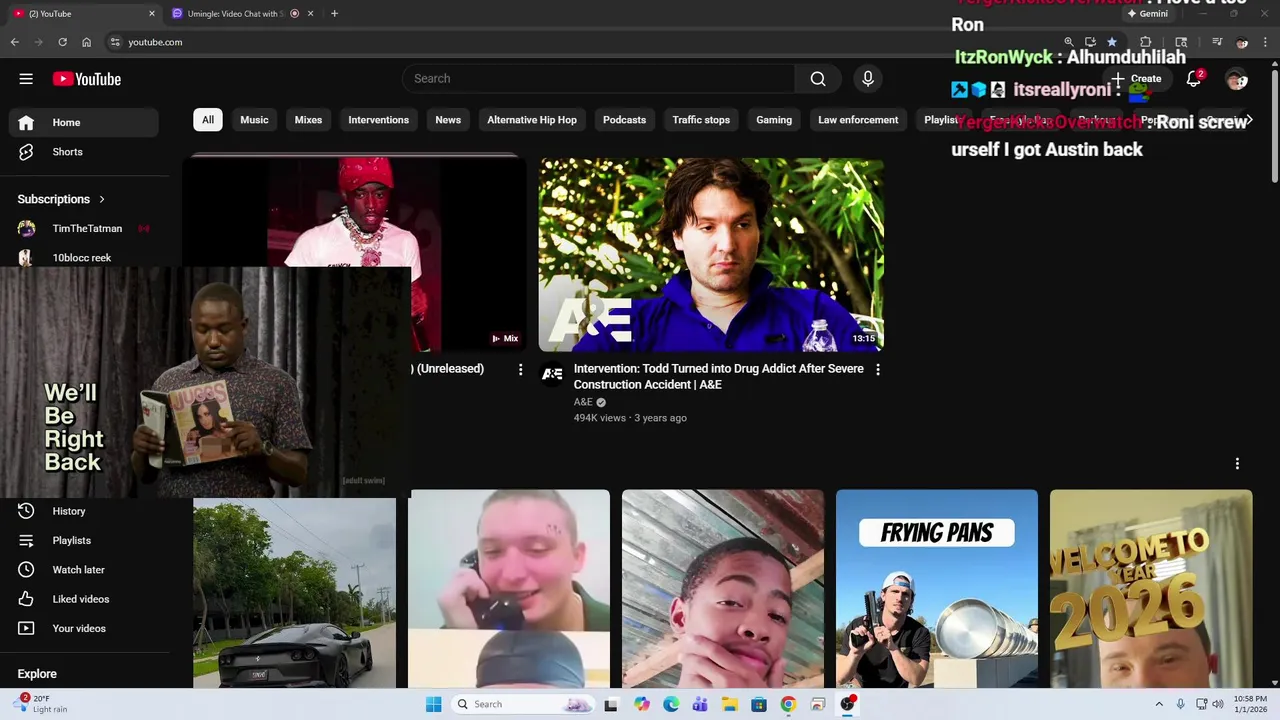Open options for Intervention Todd video
This screenshot has height=720, width=1280.
tap(878, 370)
